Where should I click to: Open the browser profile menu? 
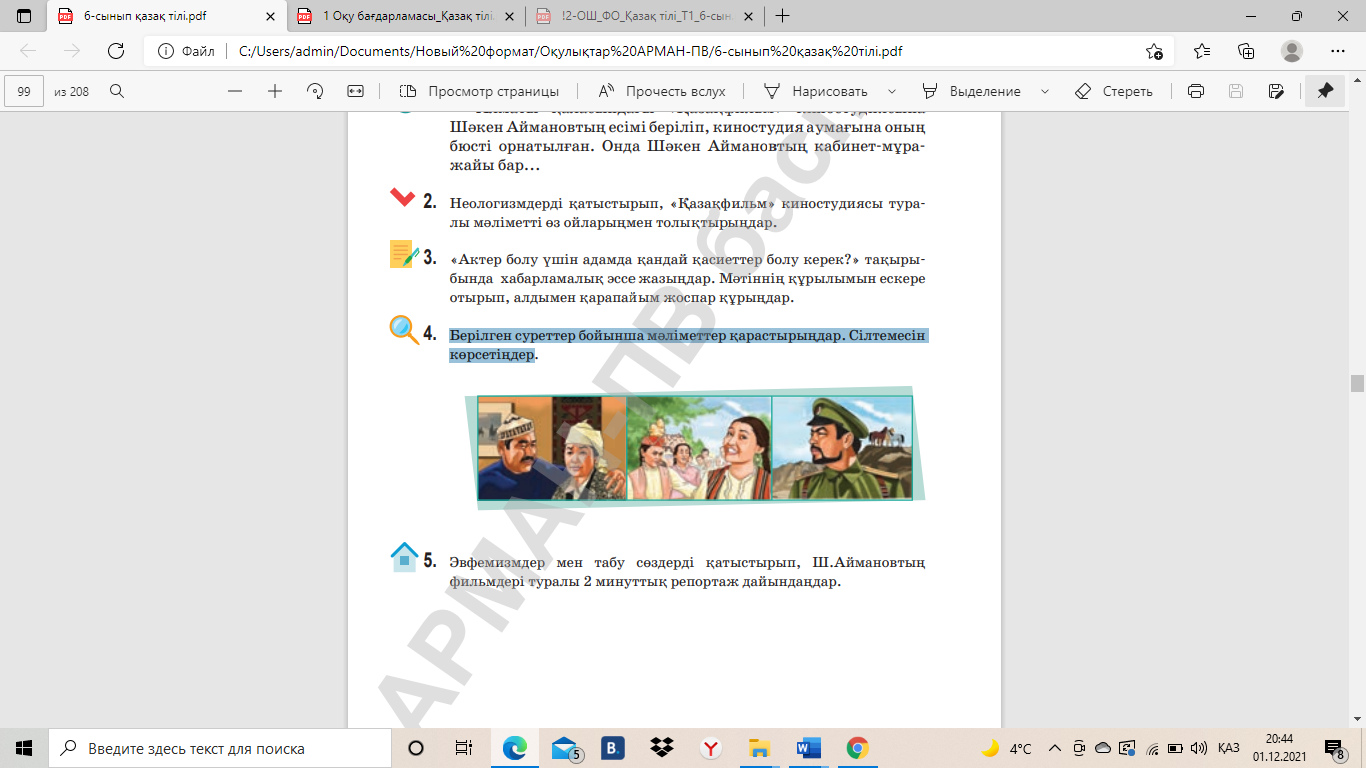pos(1292,52)
